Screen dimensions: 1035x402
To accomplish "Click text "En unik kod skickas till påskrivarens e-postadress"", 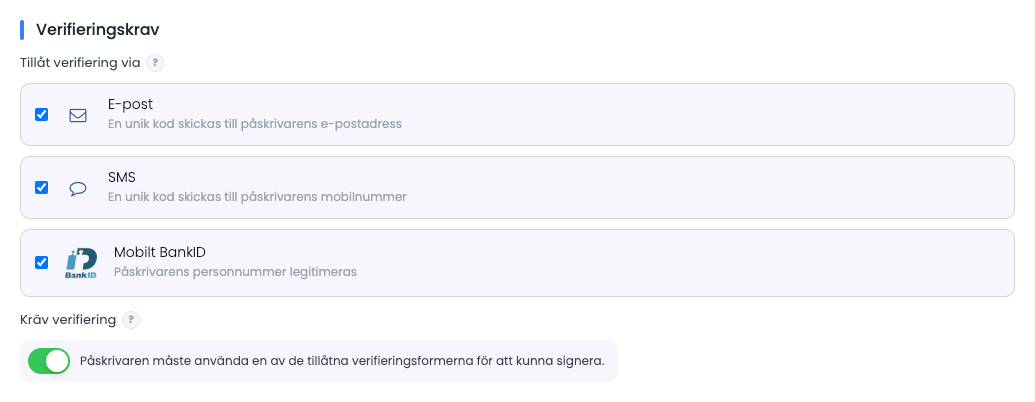I will [x=255, y=124].
